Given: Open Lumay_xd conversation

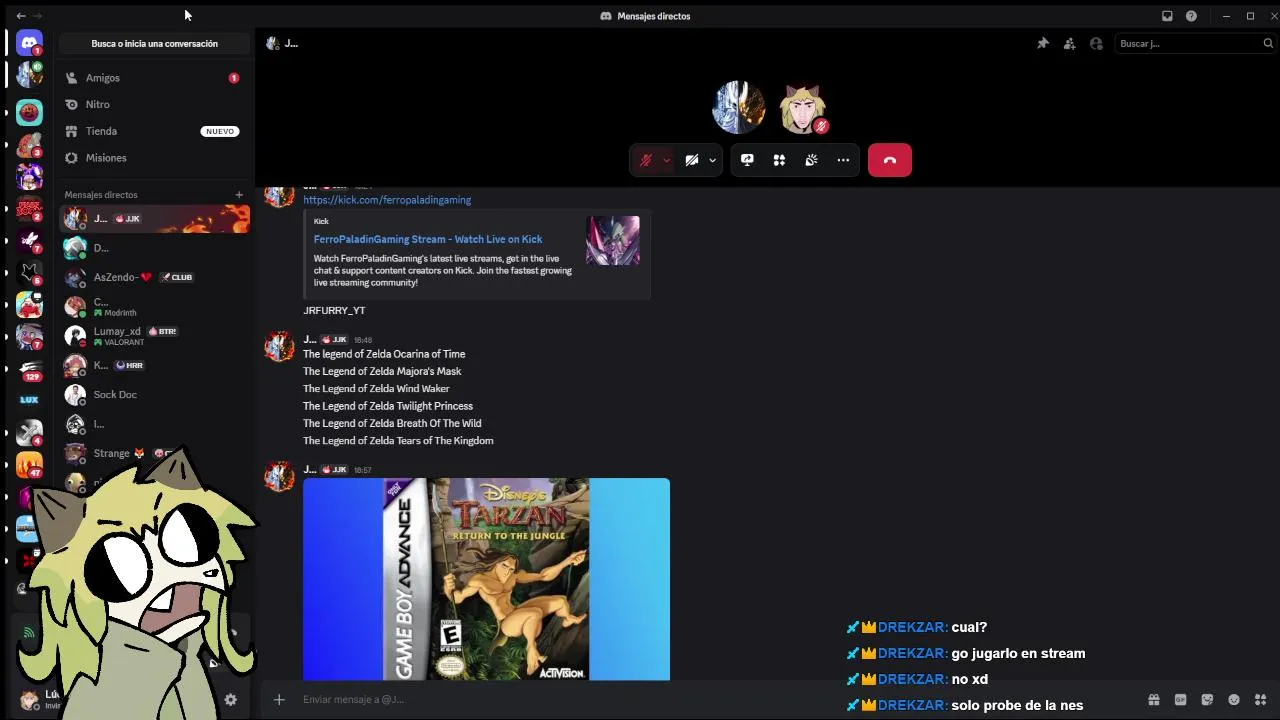Looking at the screenshot, I should (154, 336).
